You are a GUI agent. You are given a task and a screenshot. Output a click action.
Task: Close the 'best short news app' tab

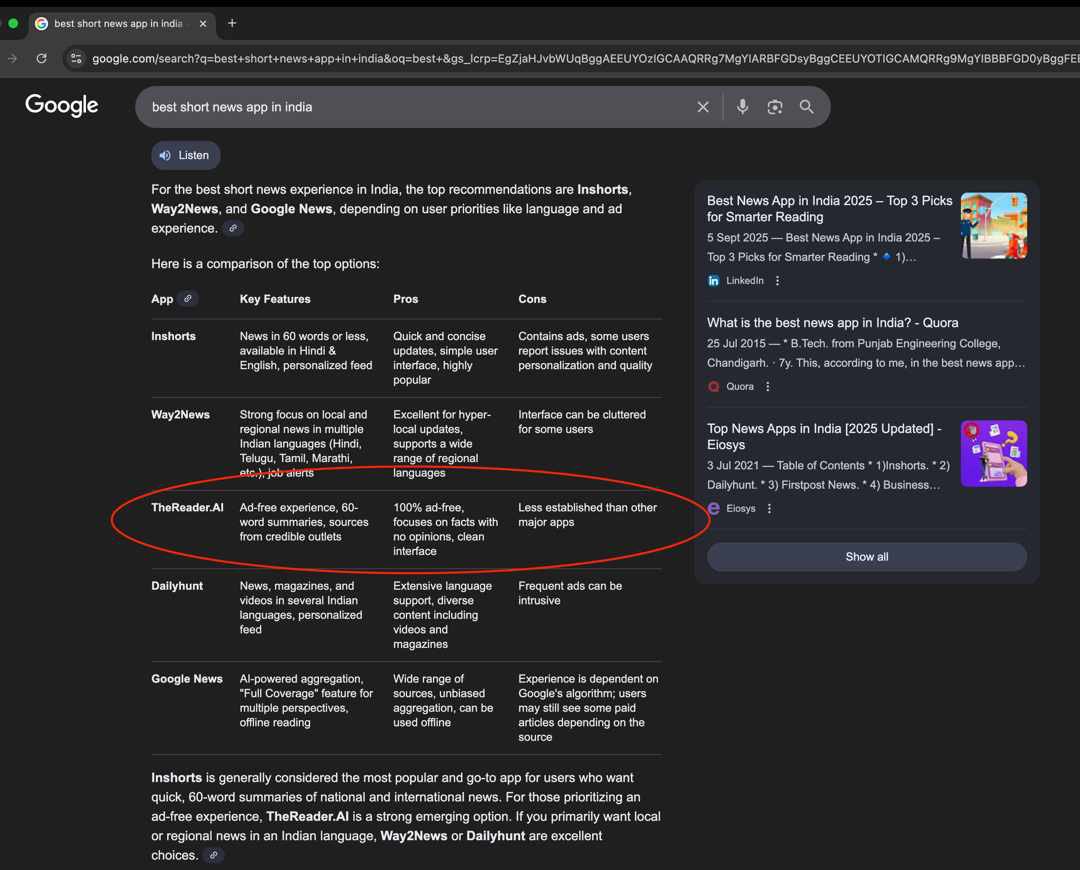202,23
